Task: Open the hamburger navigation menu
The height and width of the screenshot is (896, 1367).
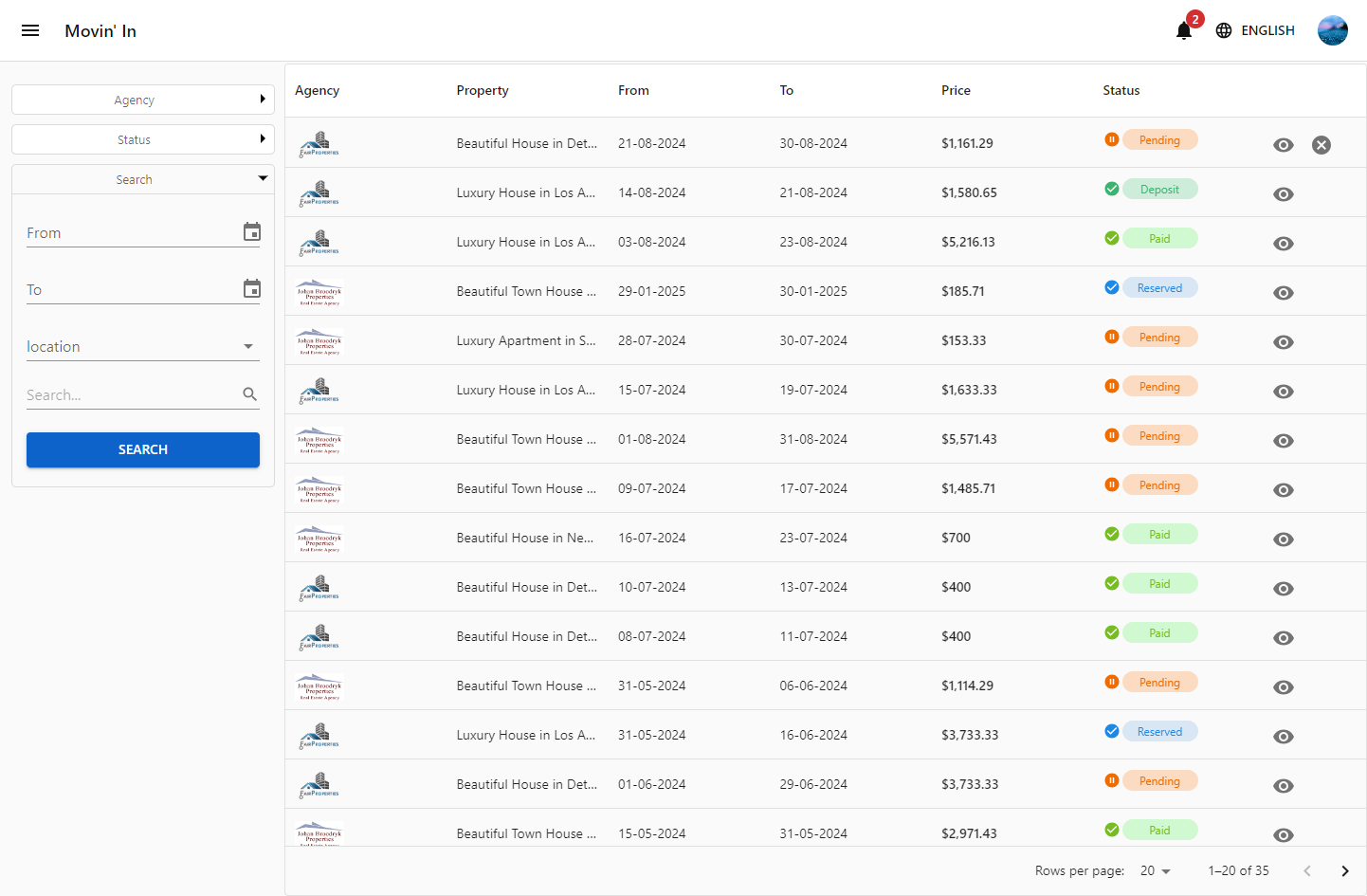Action: point(30,30)
